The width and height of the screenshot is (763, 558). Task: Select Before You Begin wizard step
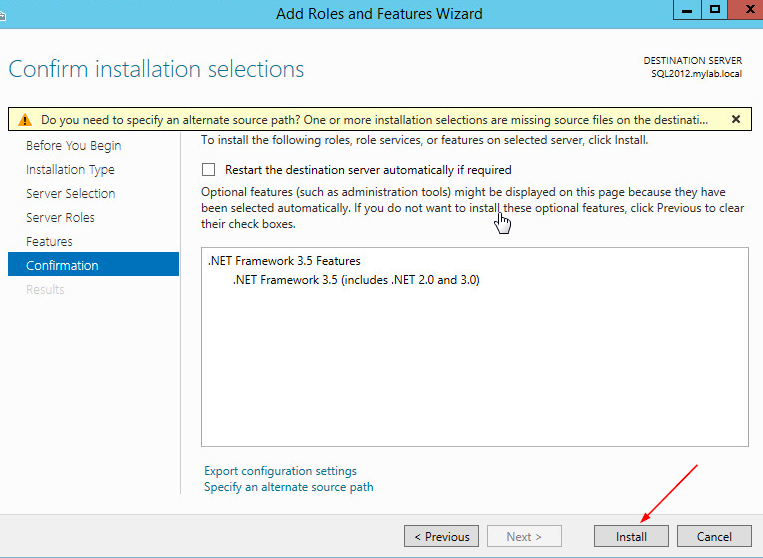[x=73, y=145]
